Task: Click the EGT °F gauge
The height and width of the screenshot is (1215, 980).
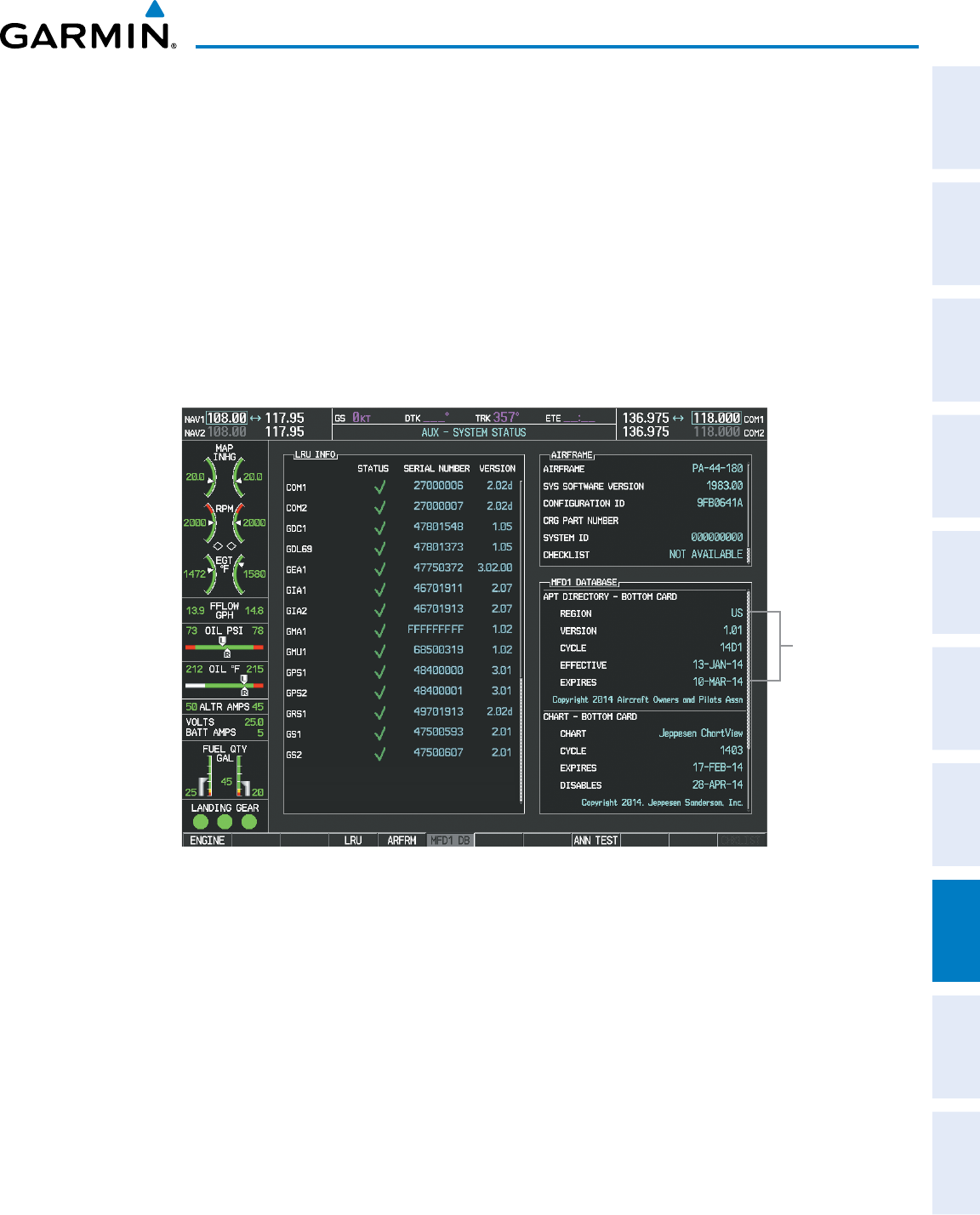Action: 225,573
